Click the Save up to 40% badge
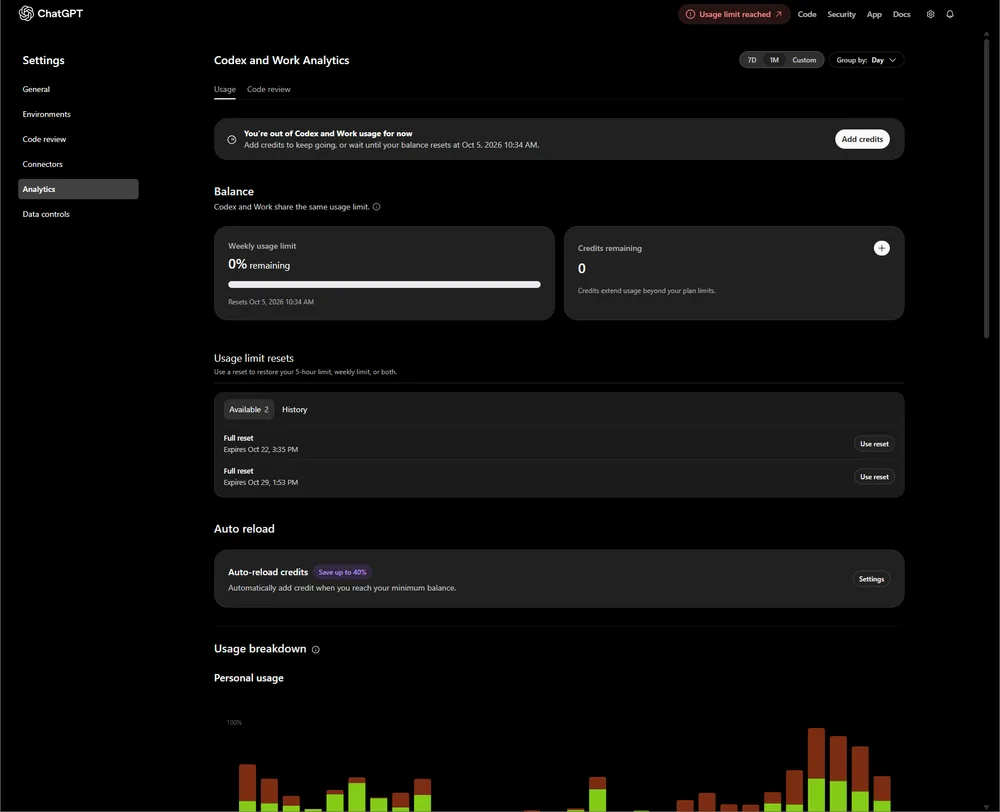 (342, 572)
